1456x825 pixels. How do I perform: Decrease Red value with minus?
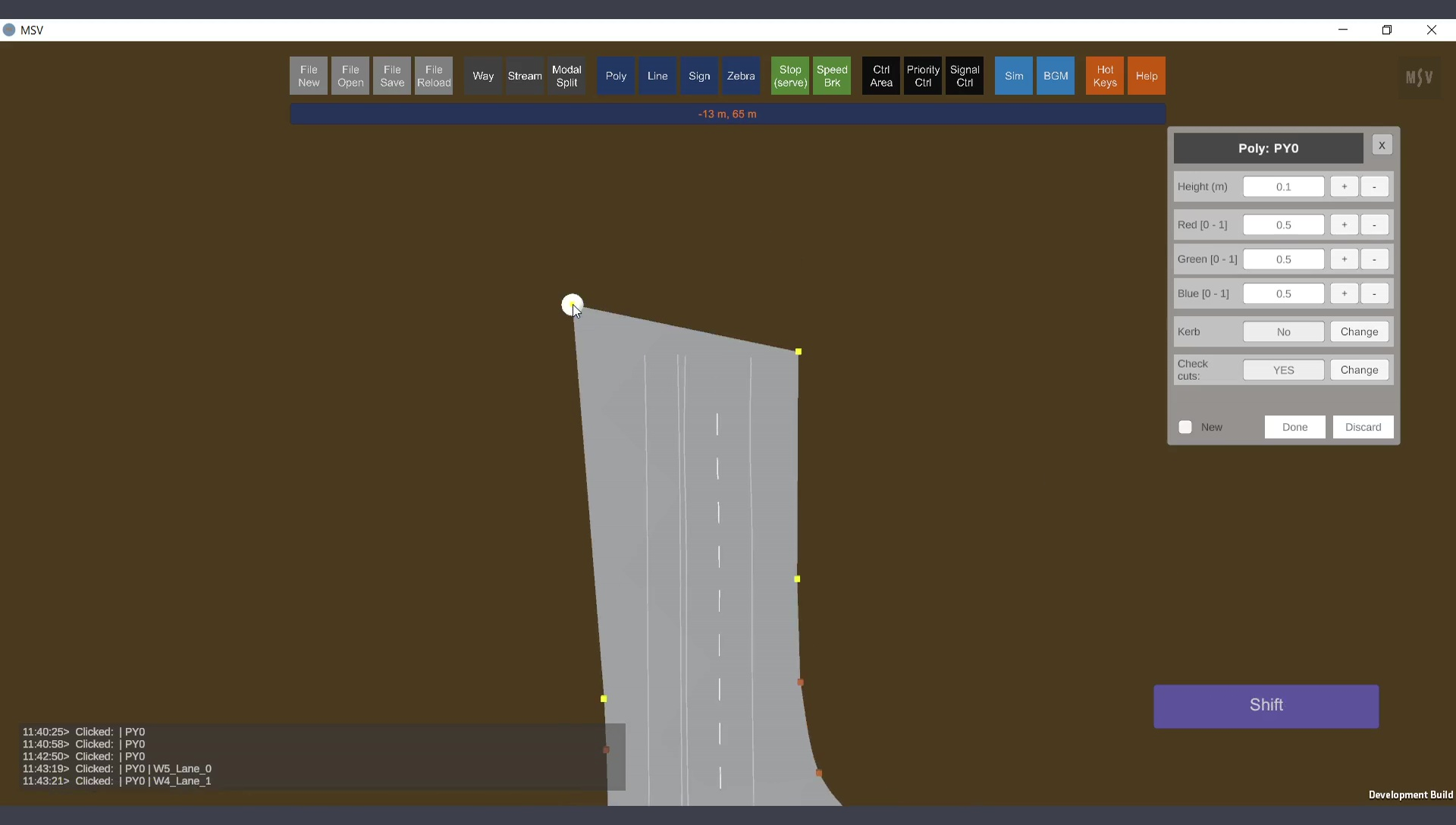coord(1374,224)
